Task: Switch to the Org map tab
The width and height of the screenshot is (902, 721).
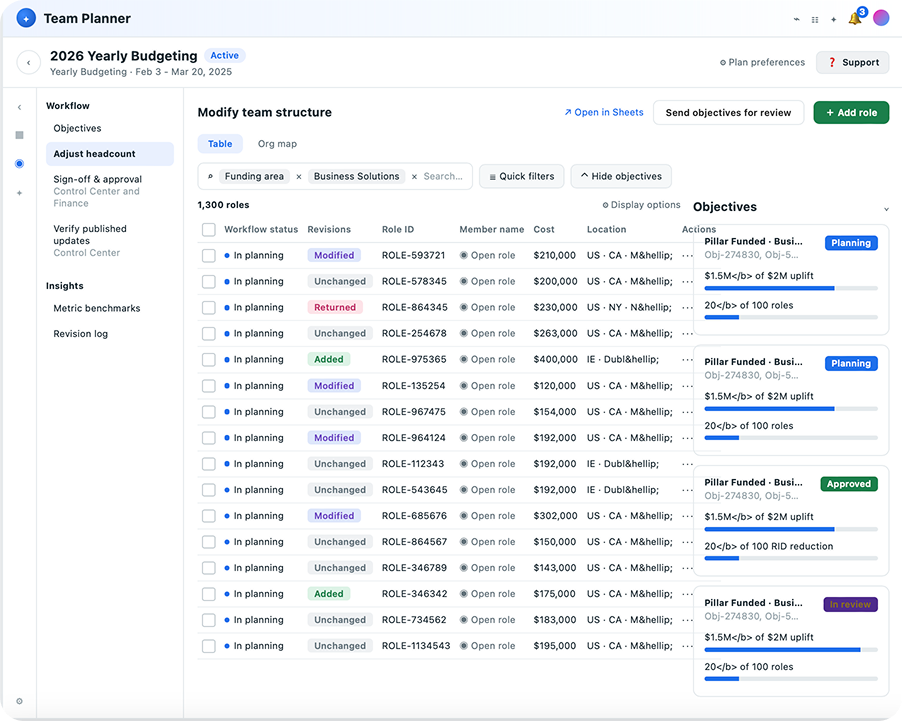Action: (x=277, y=144)
